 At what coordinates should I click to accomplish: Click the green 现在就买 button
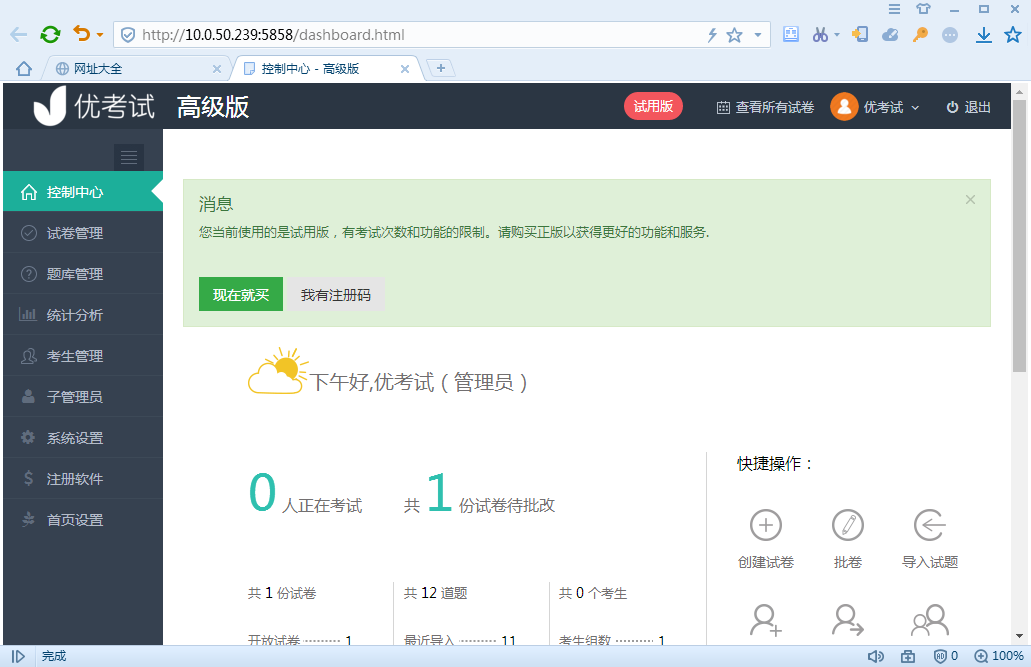pos(241,294)
